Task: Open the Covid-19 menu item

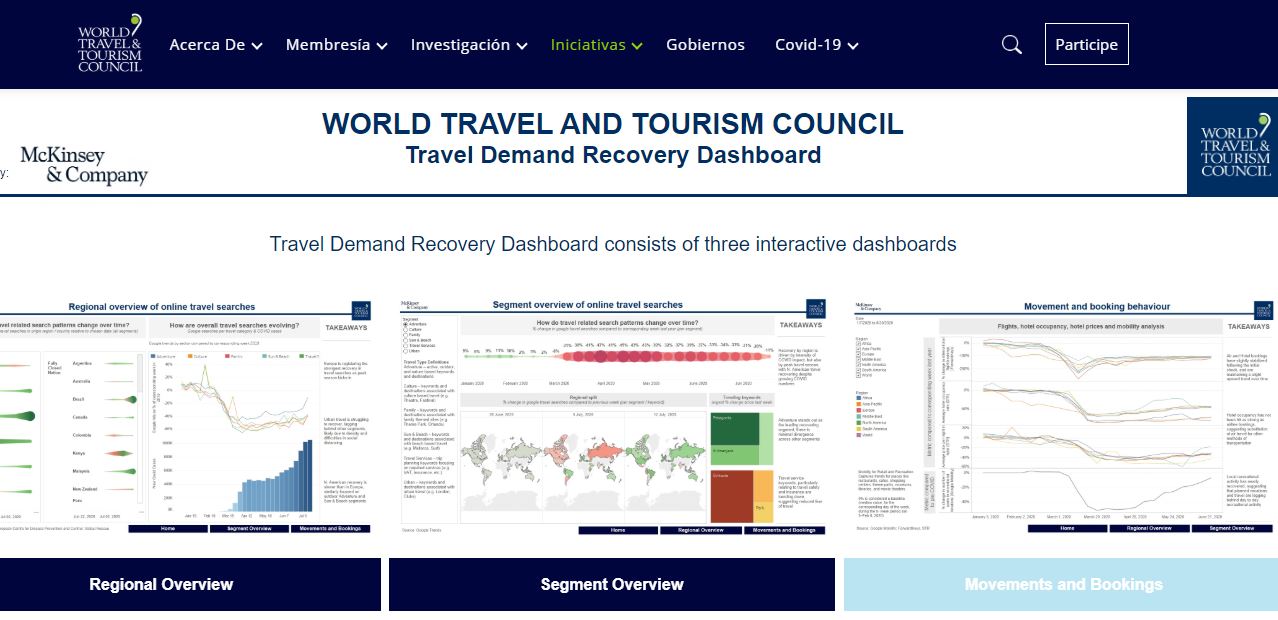Action: [x=808, y=45]
